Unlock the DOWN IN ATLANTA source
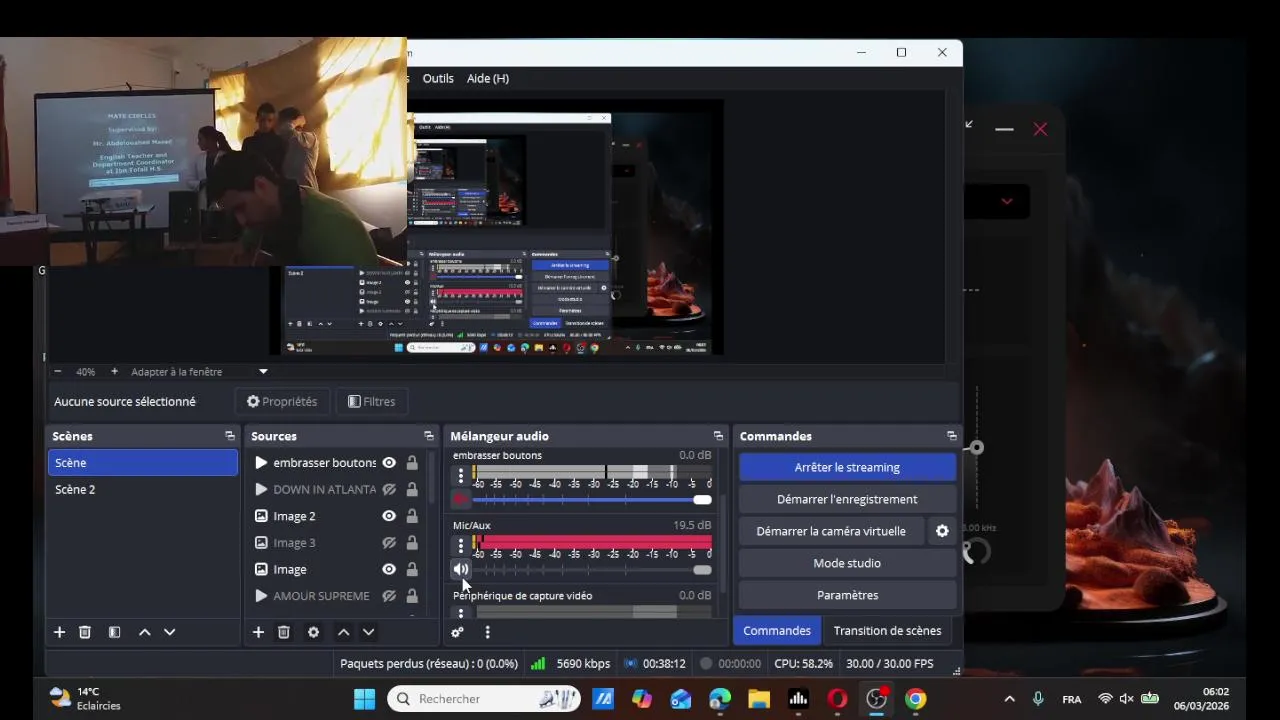The width and height of the screenshot is (1280, 720). pos(412,489)
